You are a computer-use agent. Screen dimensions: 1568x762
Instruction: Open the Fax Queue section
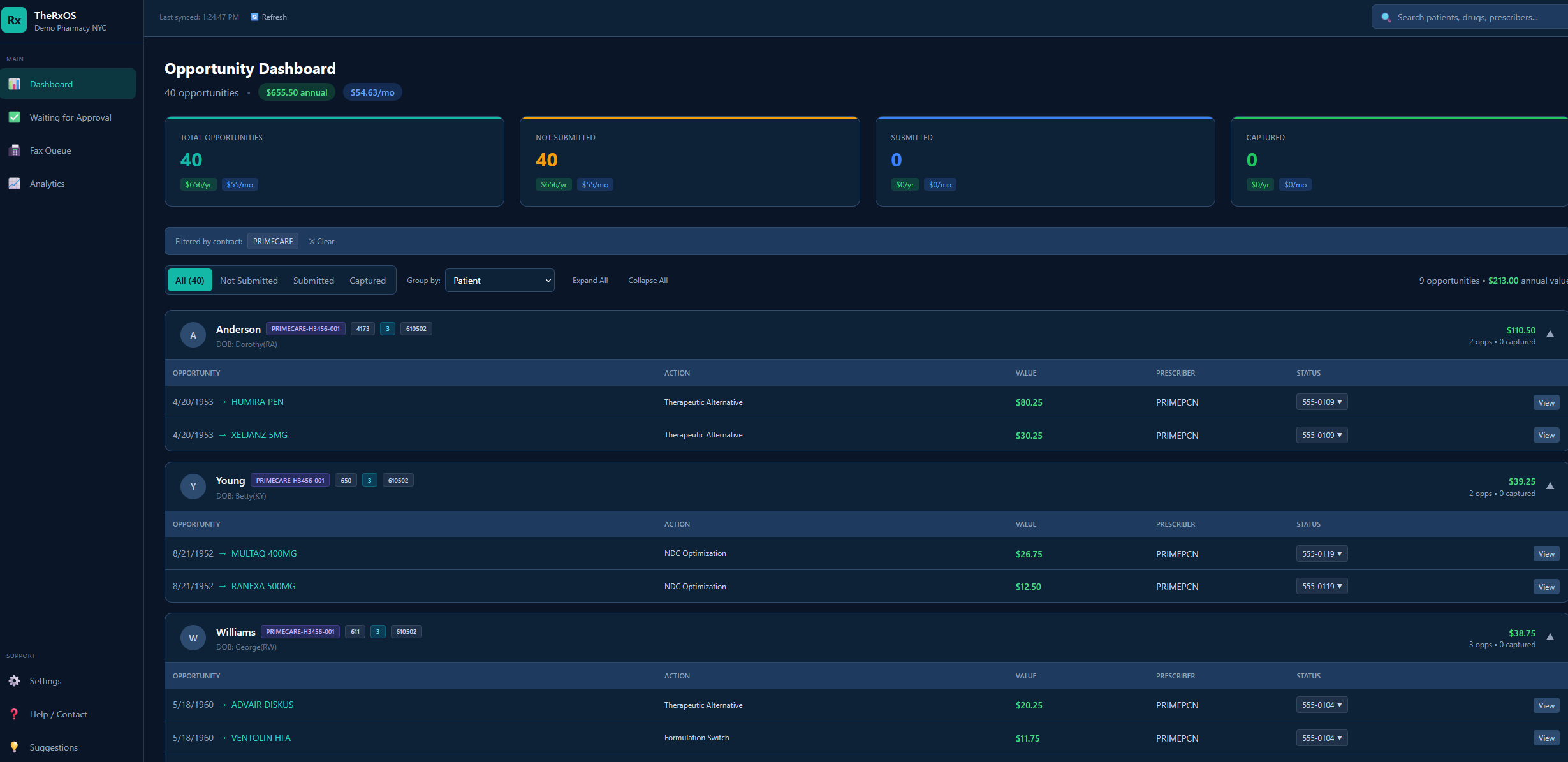(51, 150)
